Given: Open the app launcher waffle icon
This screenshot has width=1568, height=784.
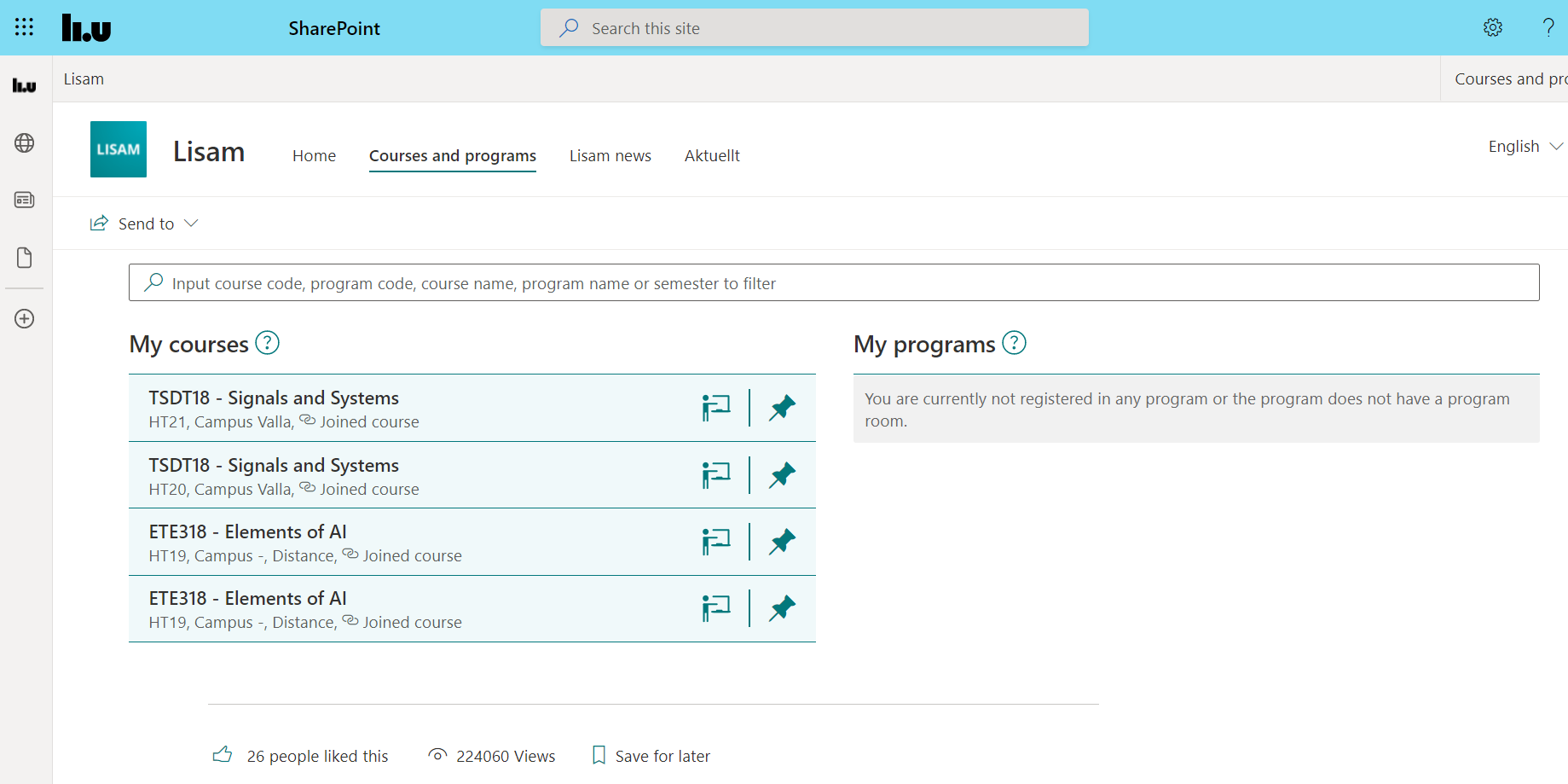Looking at the screenshot, I should click(x=24, y=27).
